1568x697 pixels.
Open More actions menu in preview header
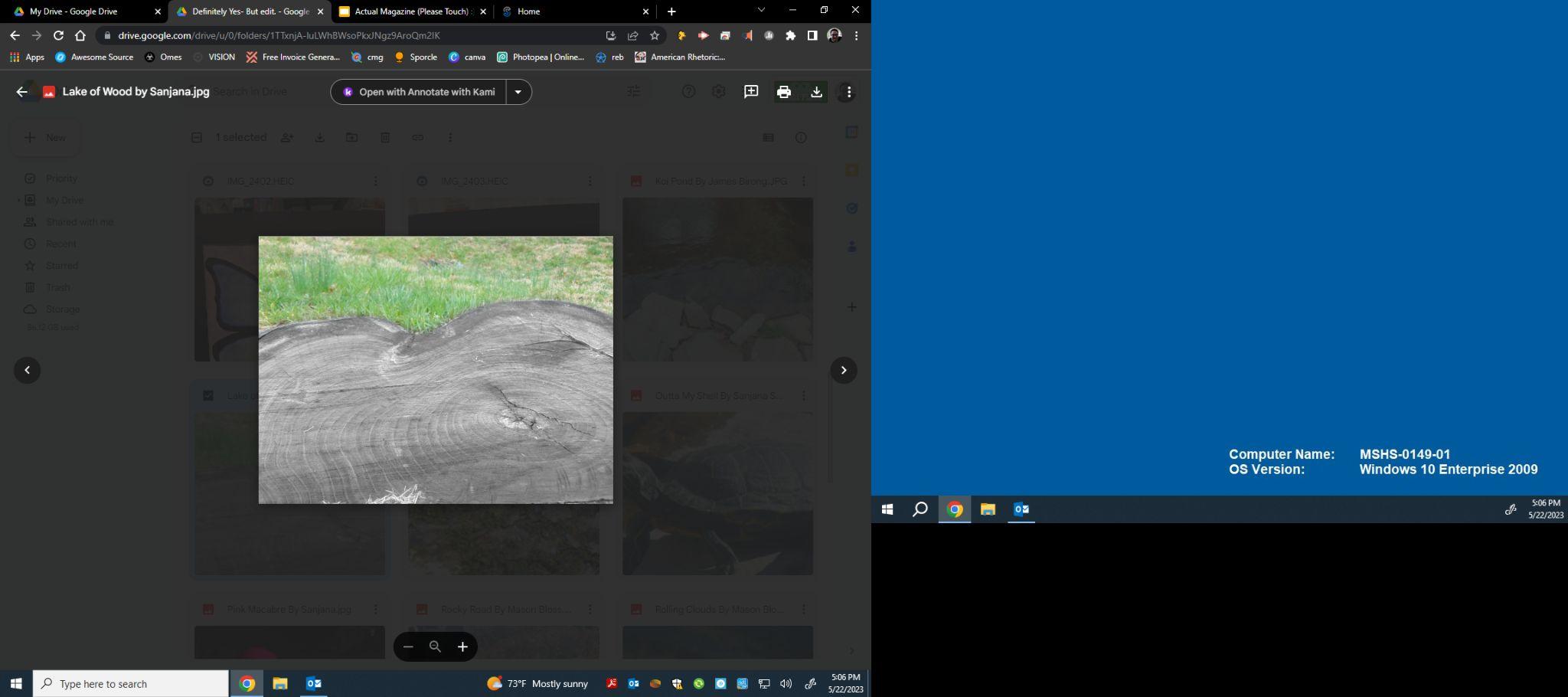coord(848,92)
